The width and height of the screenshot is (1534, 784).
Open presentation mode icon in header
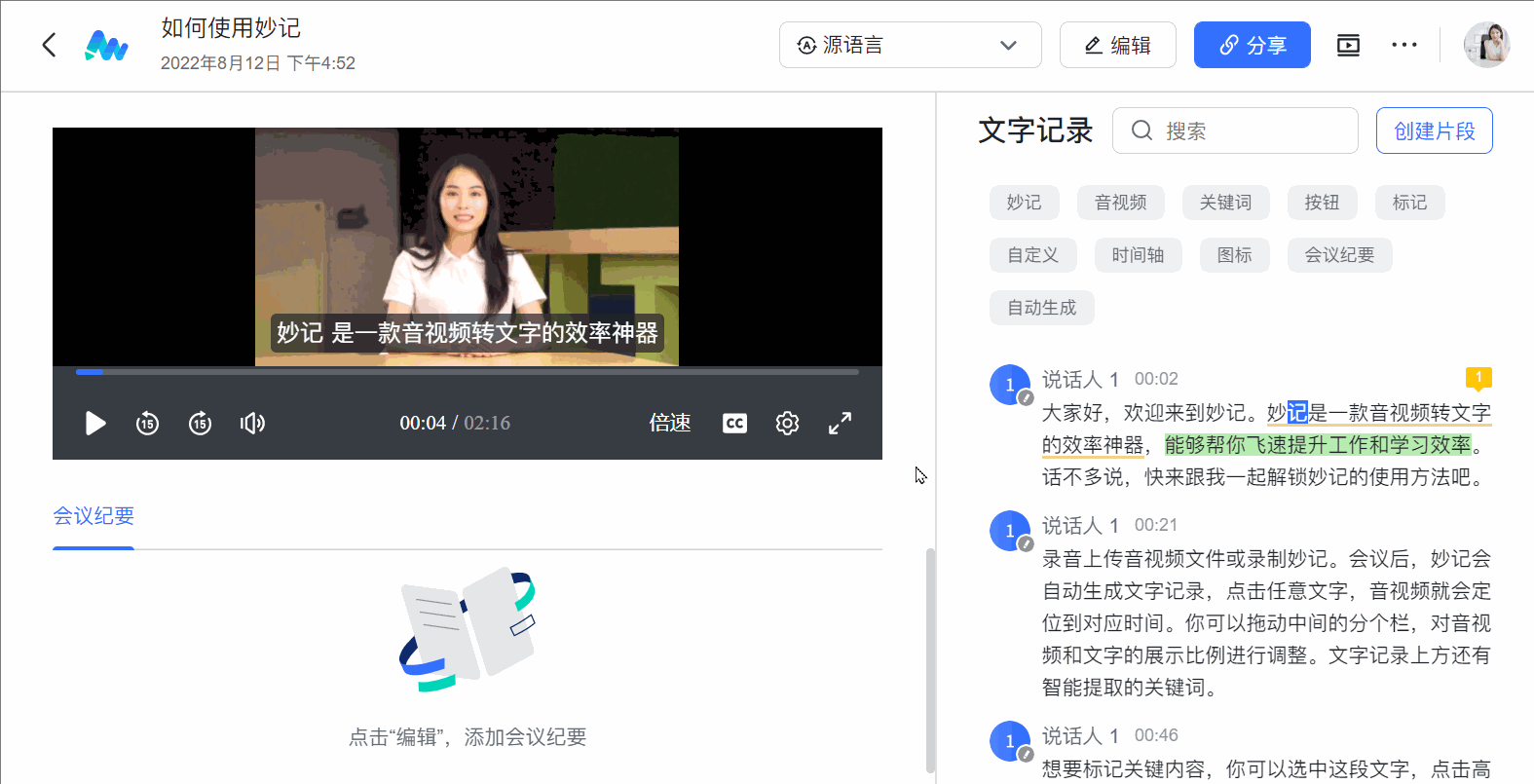click(x=1348, y=45)
